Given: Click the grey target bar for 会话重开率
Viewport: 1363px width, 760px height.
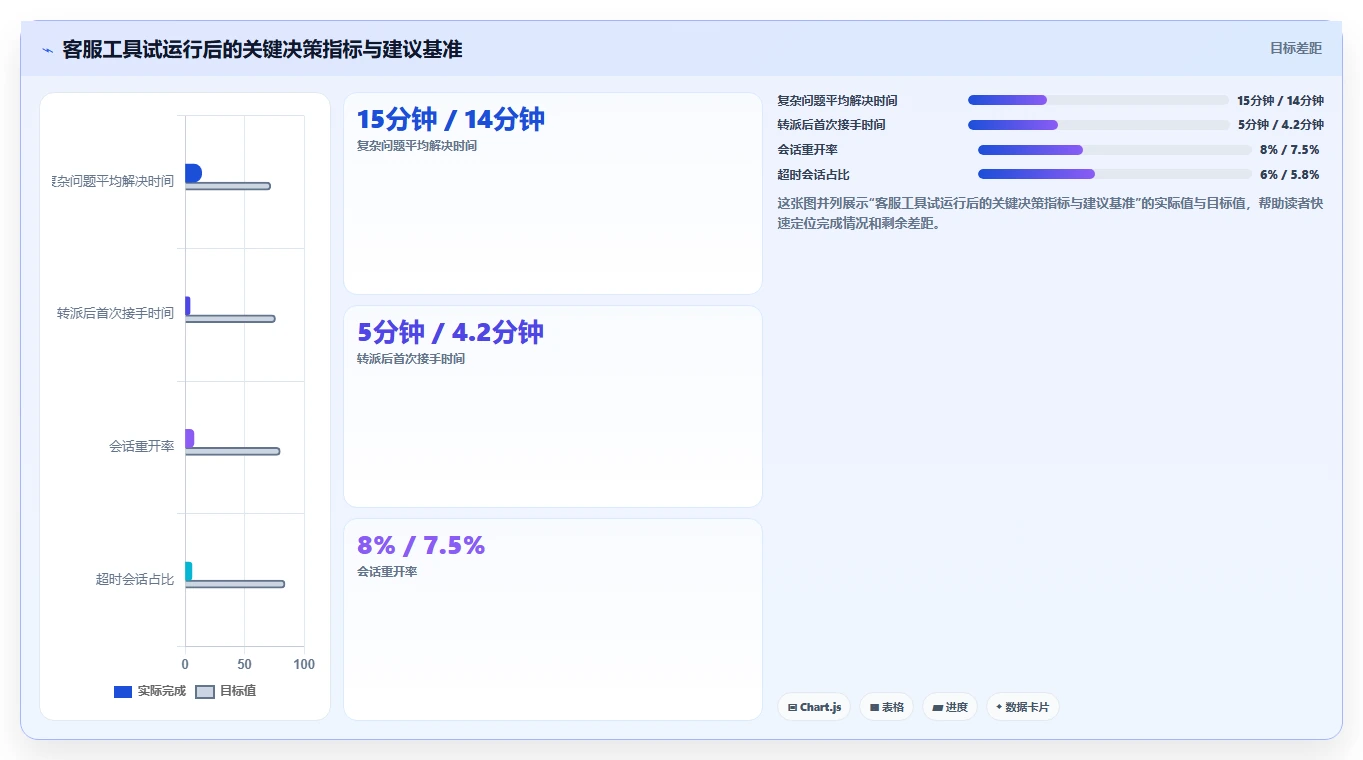Looking at the screenshot, I should point(232,451).
